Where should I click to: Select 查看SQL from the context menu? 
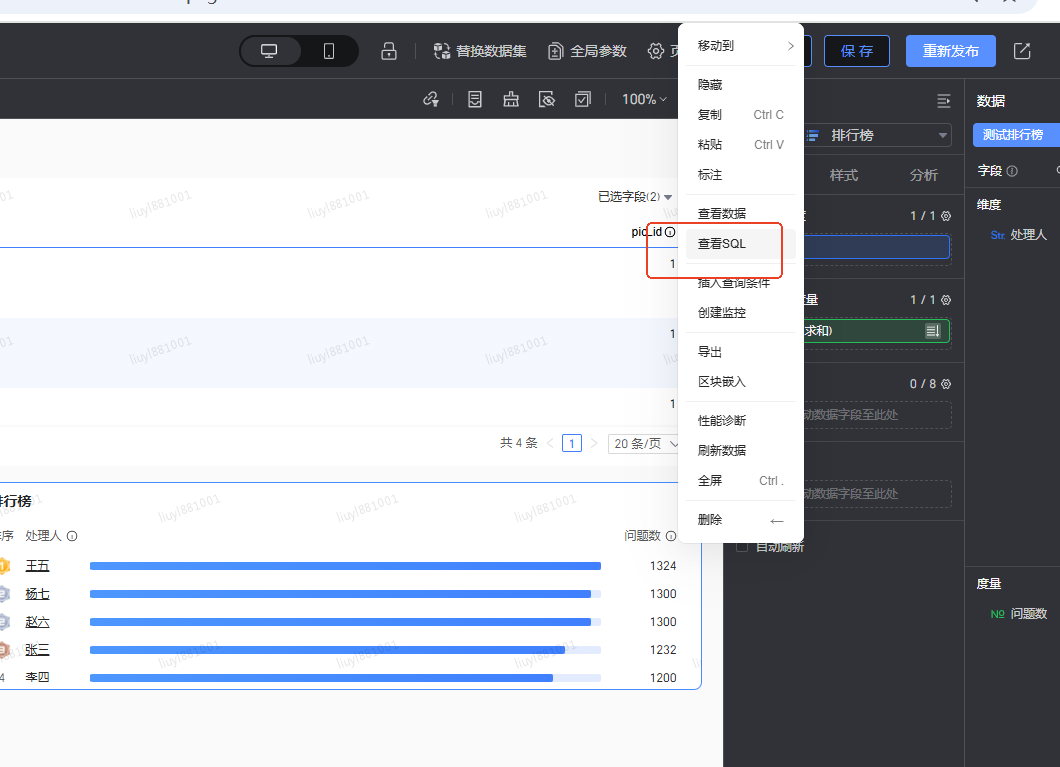(x=722, y=244)
